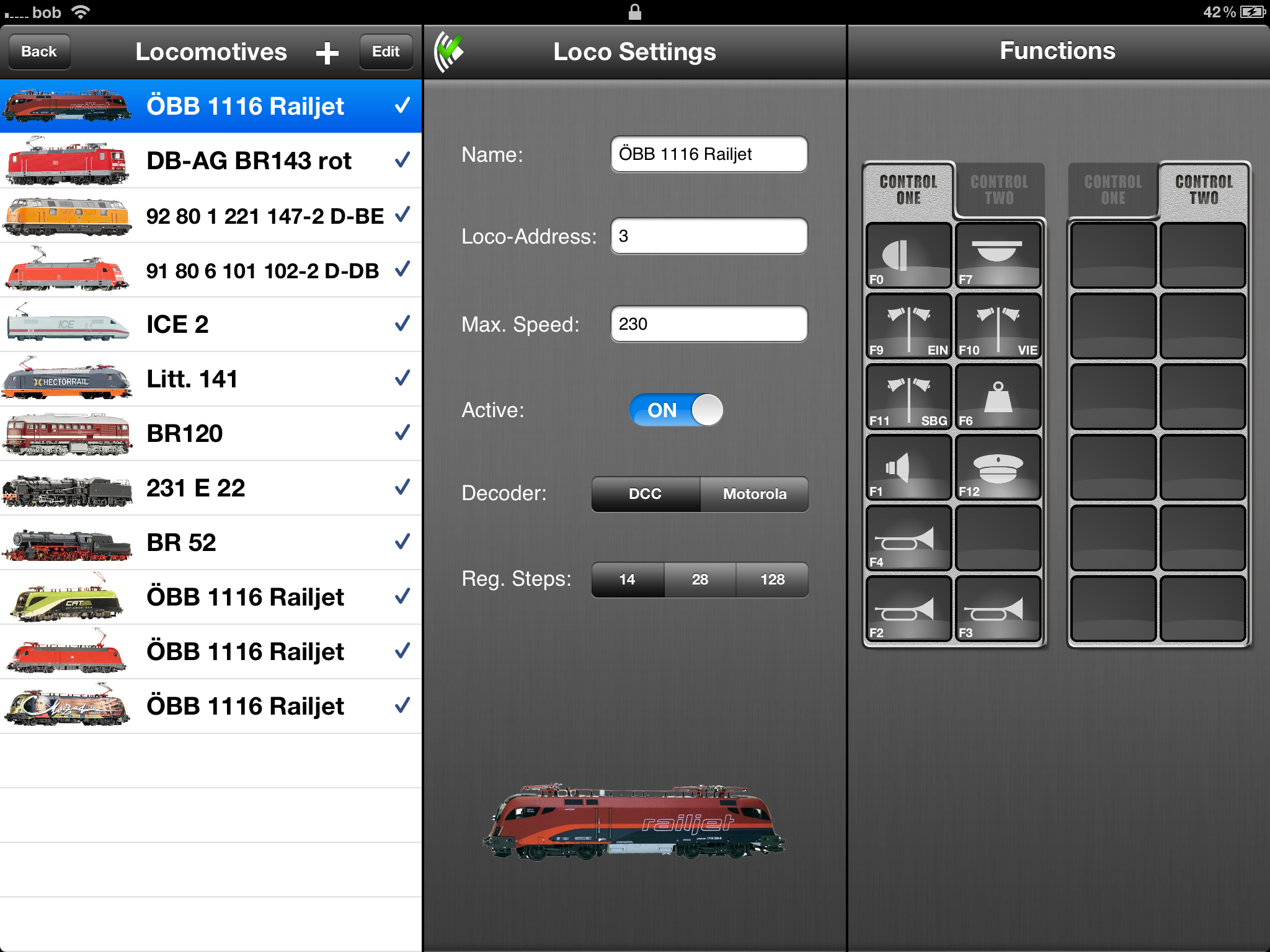Tap the F10 VIE announcement function button
1270x952 pixels.
click(998, 326)
